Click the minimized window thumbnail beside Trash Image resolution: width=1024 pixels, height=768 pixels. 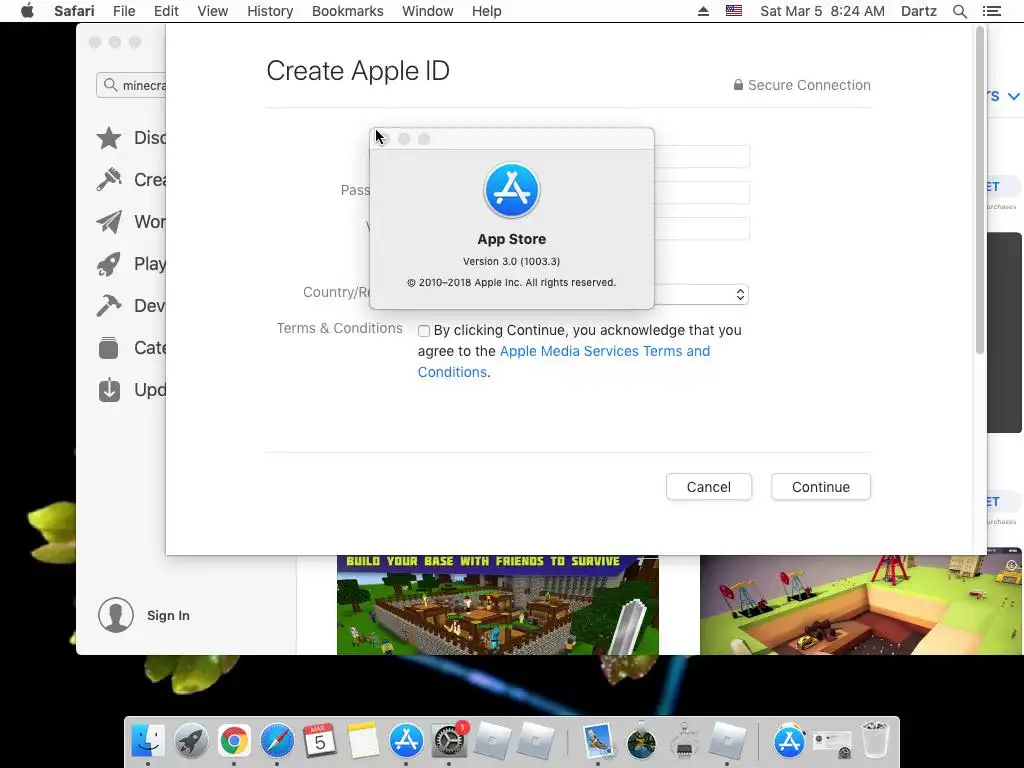click(x=831, y=743)
